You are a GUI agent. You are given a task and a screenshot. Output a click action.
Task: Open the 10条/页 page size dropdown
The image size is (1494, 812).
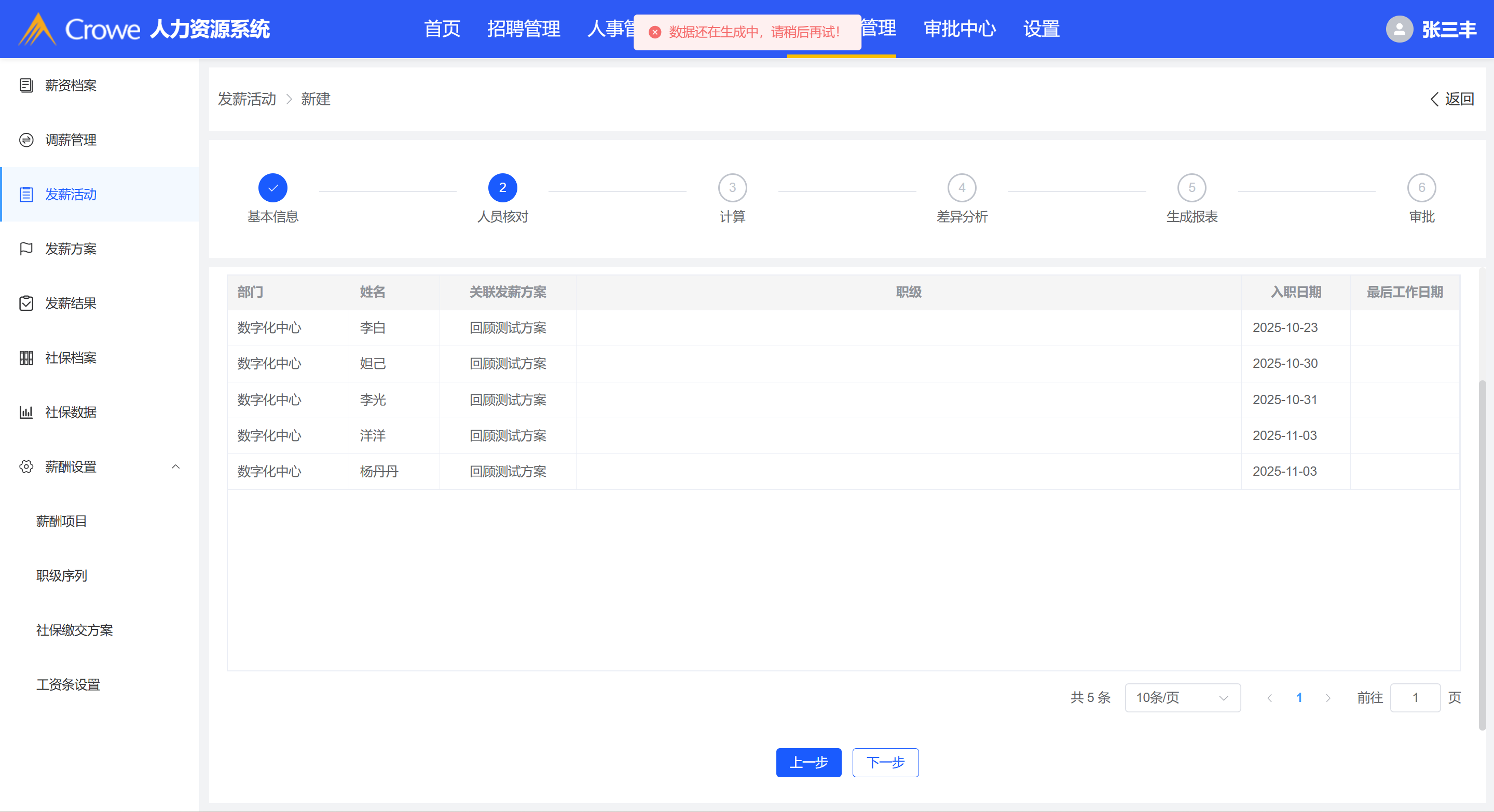pos(1182,698)
